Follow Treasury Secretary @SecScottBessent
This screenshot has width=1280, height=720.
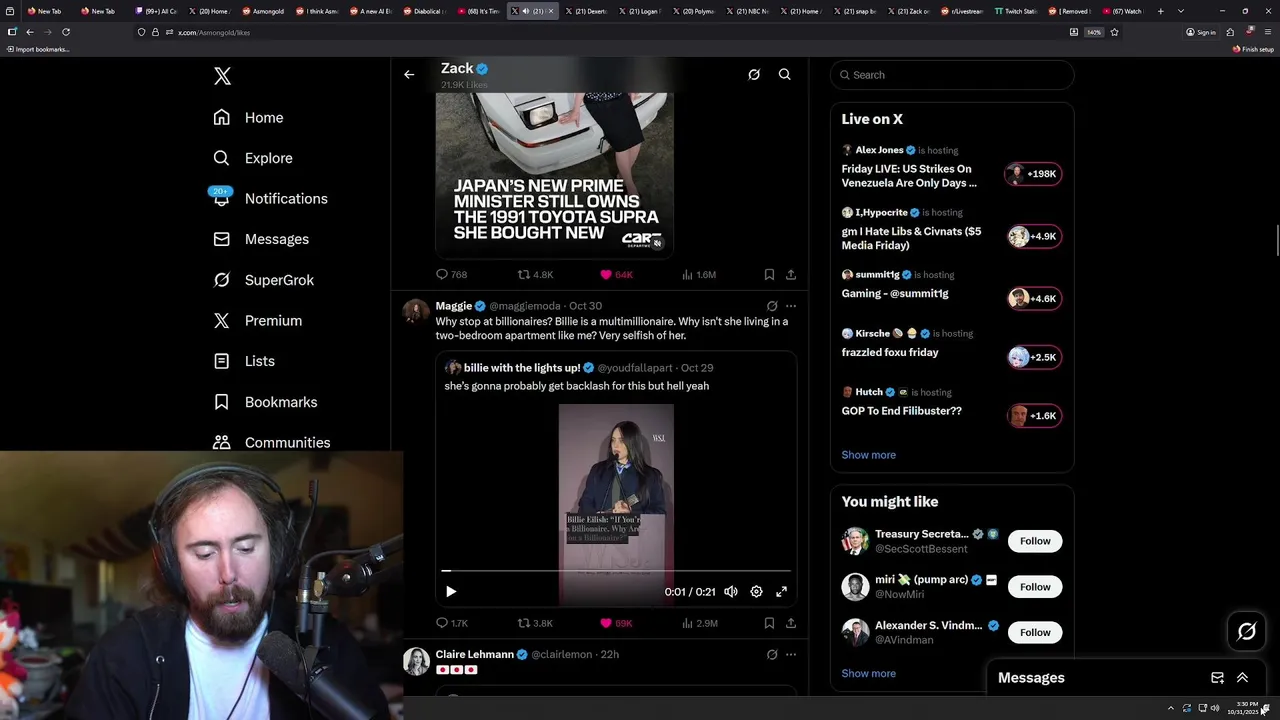click(x=1035, y=541)
